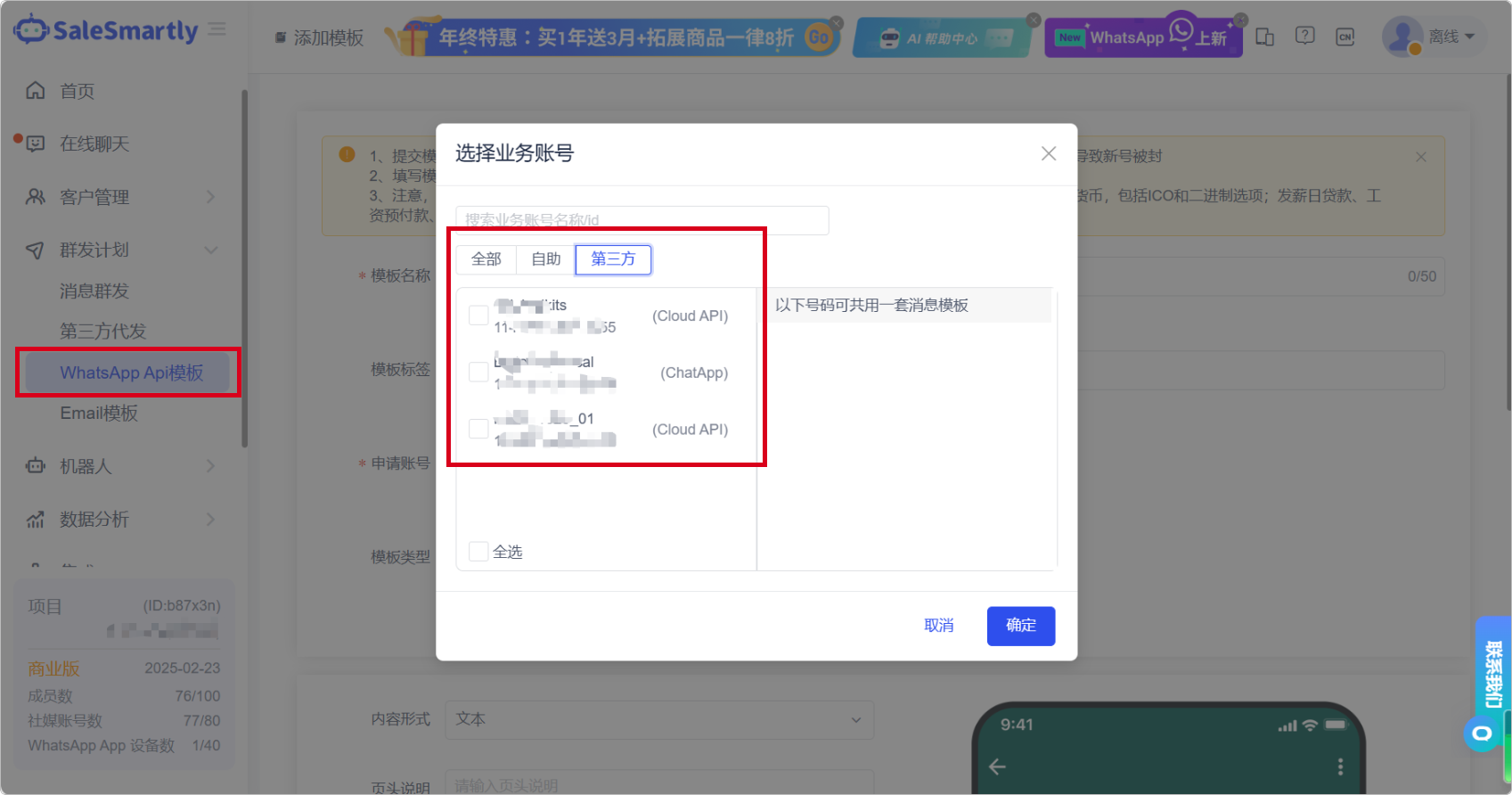Go to 首页 in sidebar

coord(77,91)
